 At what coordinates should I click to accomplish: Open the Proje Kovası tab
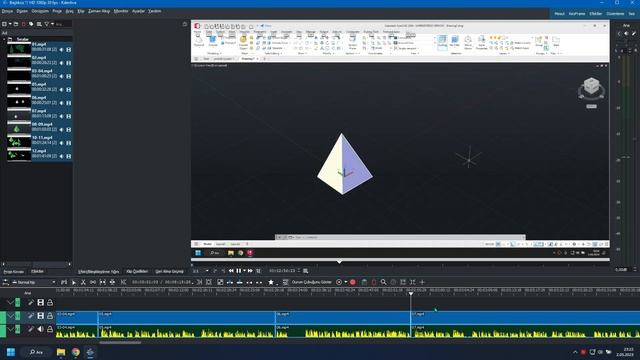[14, 271]
